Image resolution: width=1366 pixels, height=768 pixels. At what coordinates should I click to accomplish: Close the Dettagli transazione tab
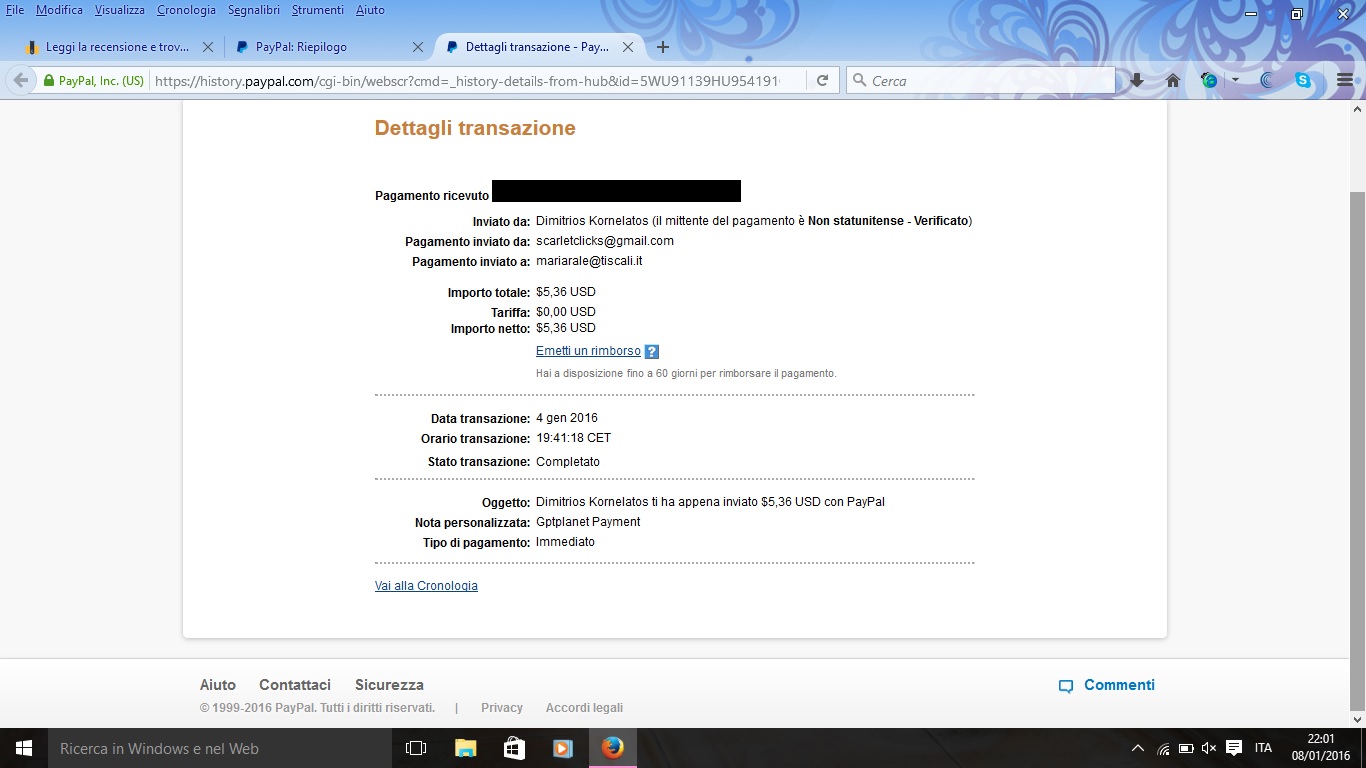point(628,47)
